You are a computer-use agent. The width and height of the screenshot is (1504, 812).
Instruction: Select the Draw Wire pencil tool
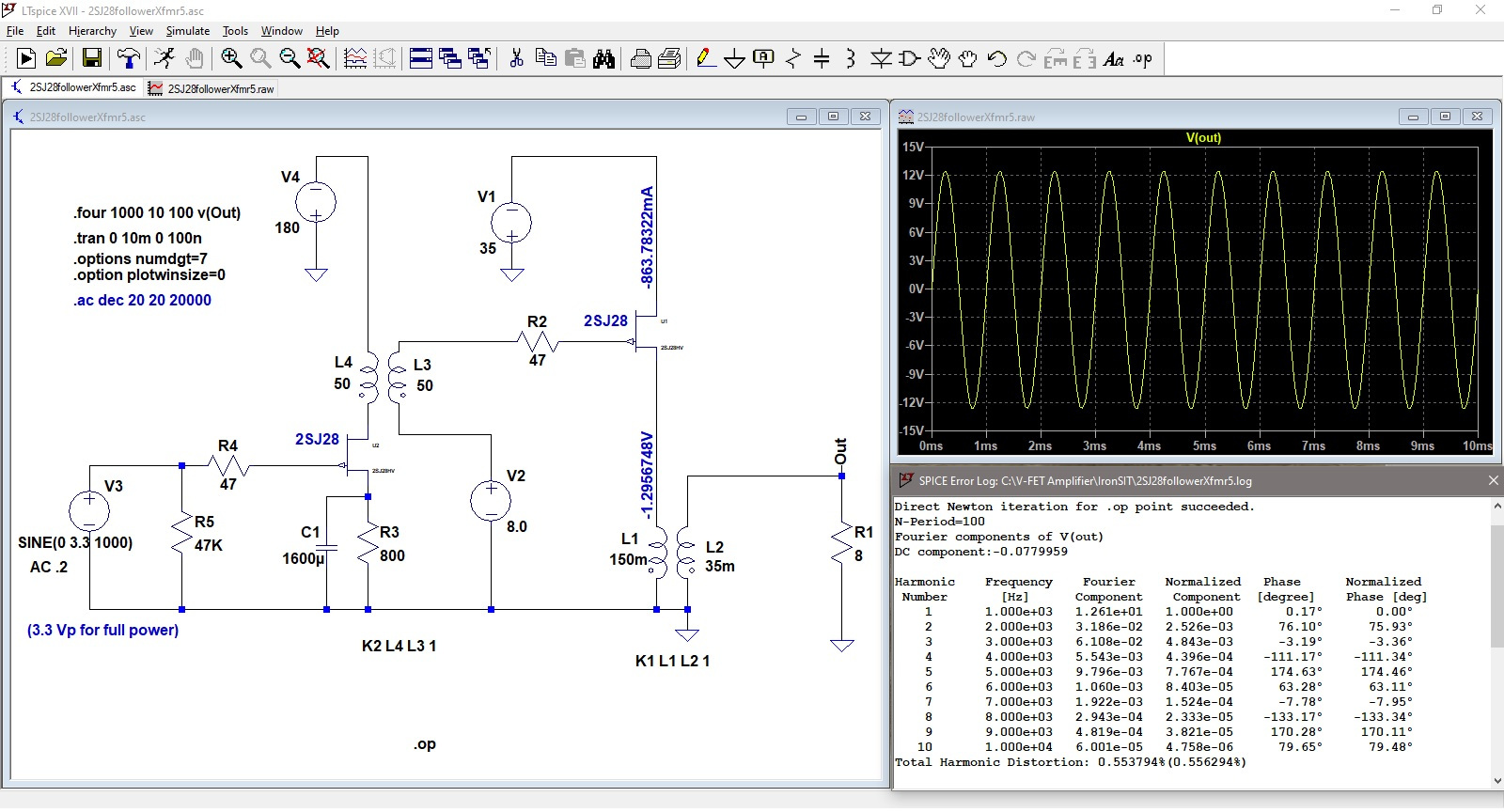705,59
